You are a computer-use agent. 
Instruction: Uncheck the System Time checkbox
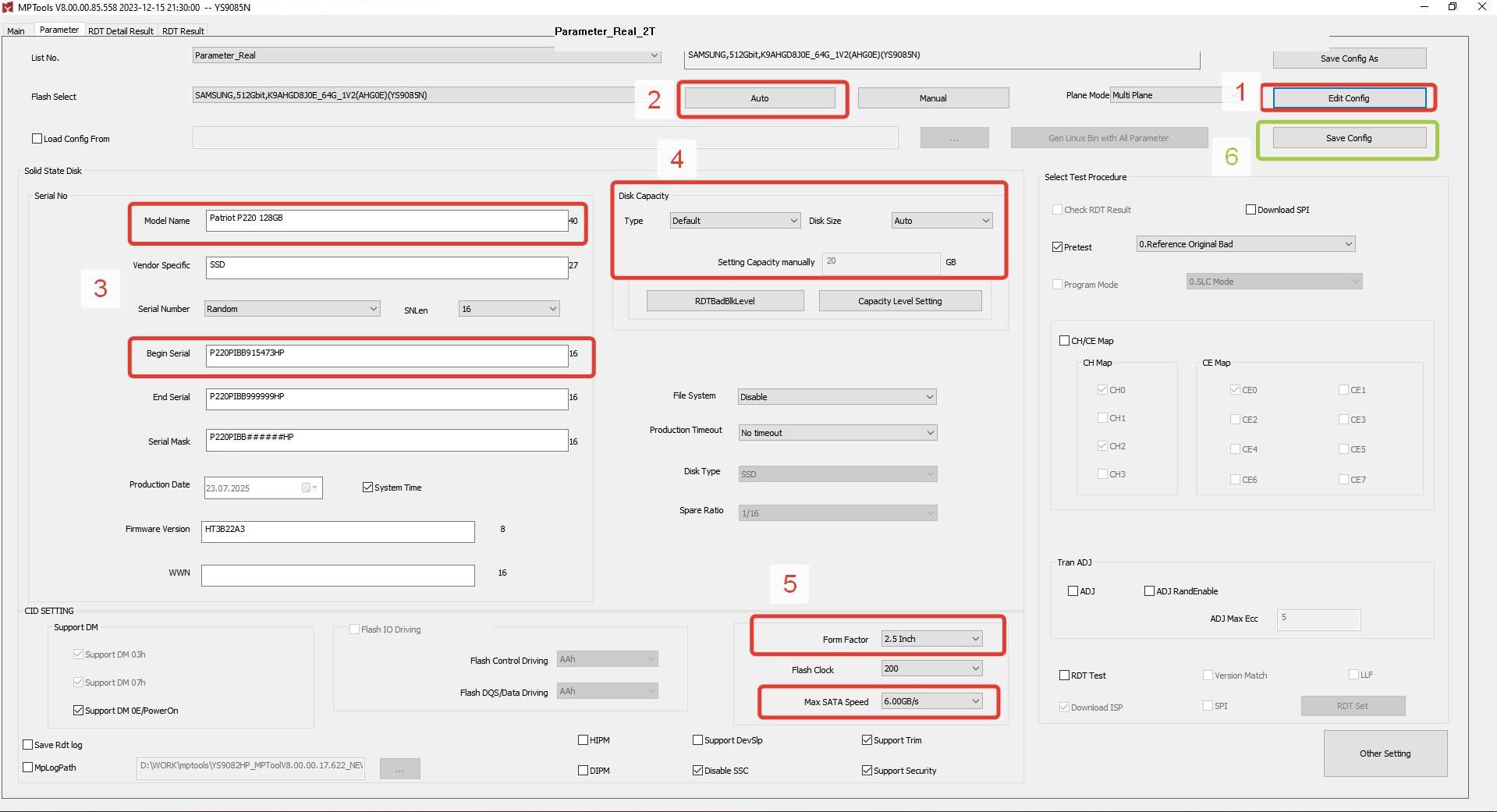tap(367, 488)
